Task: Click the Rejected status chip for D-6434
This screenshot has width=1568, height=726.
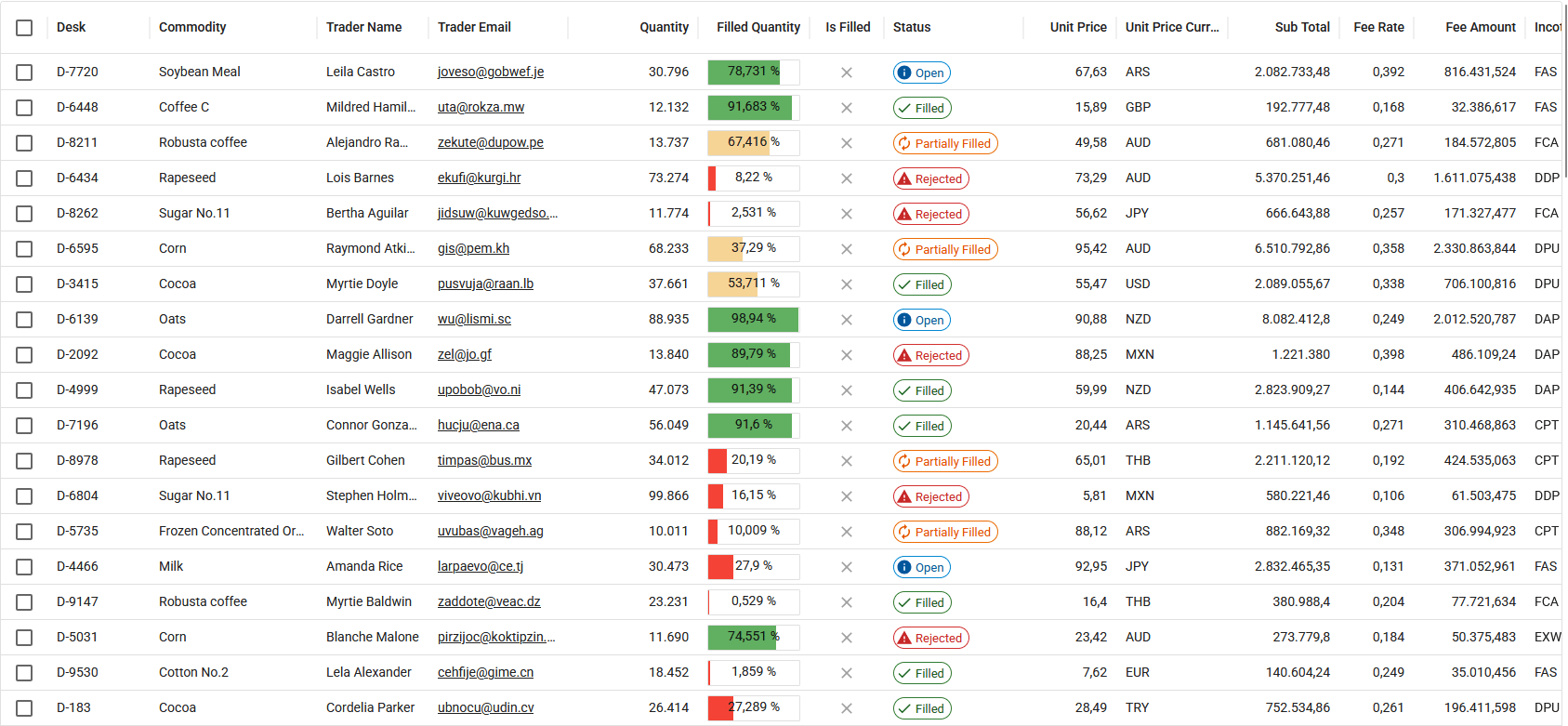Action: pos(931,178)
